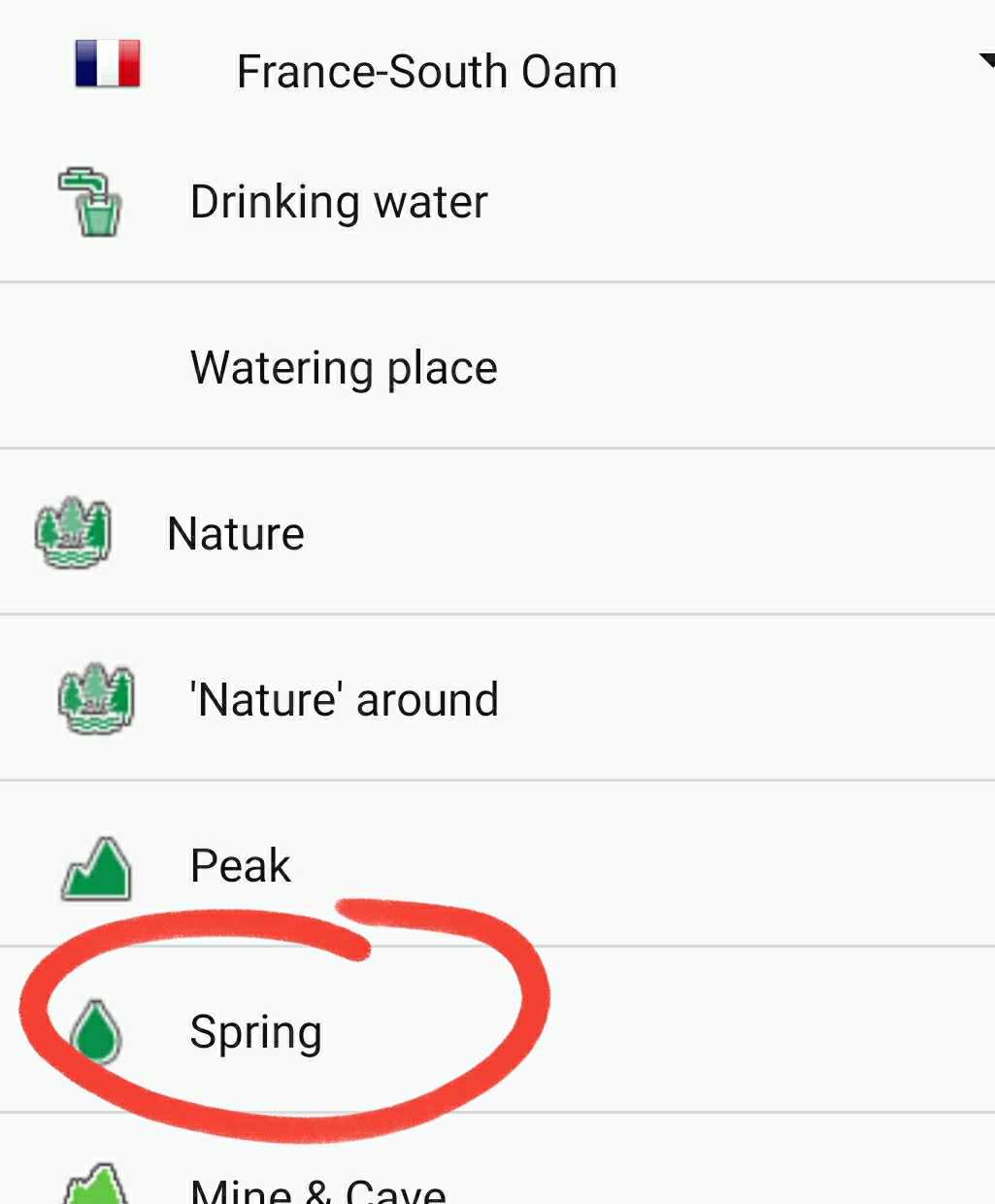
Task: Choose the Watering place entry
Action: [344, 368]
